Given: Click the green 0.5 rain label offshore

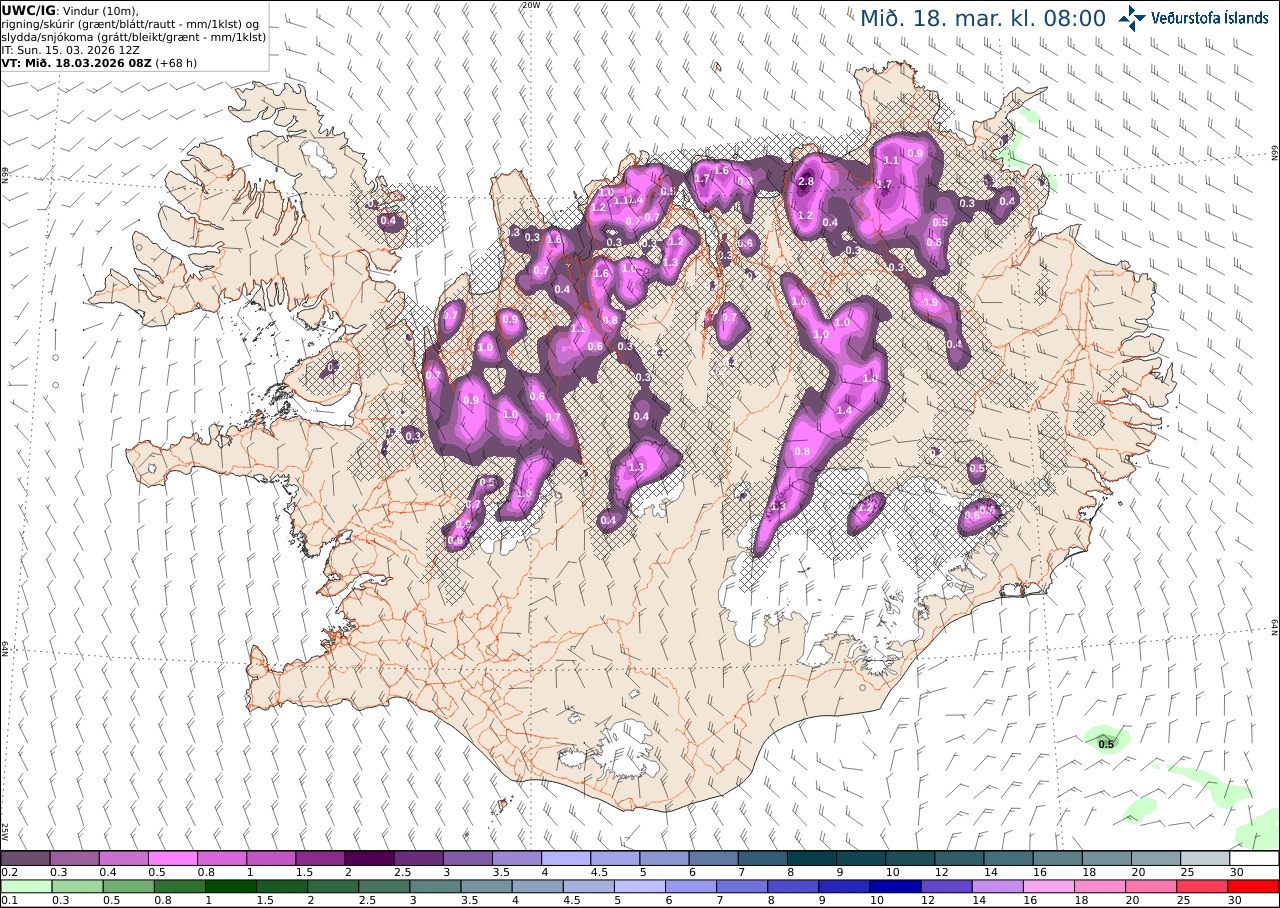Looking at the screenshot, I should 1106,744.
